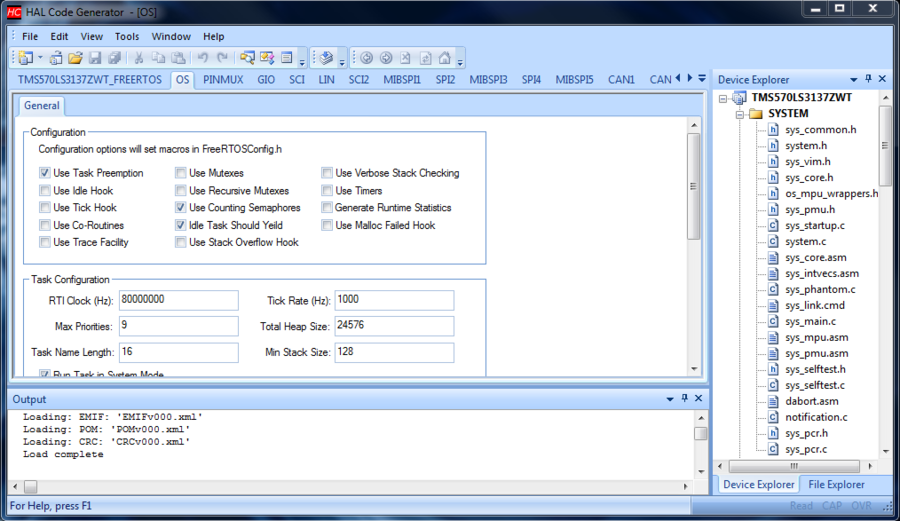Image resolution: width=900 pixels, height=521 pixels.
Task: Select sys_startup.c in Device Explorer
Action: tap(814, 225)
